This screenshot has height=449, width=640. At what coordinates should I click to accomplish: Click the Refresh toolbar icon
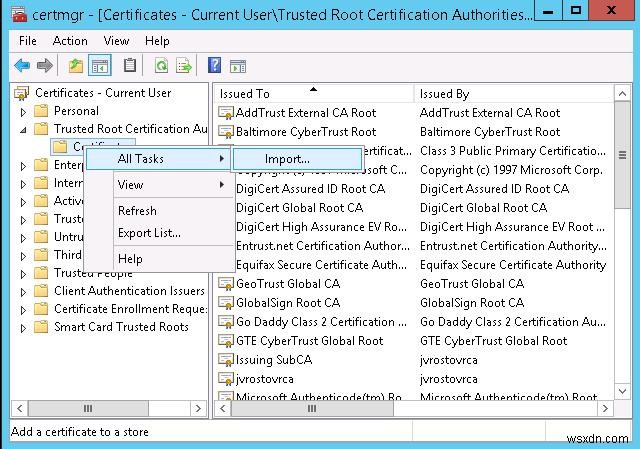click(161, 65)
